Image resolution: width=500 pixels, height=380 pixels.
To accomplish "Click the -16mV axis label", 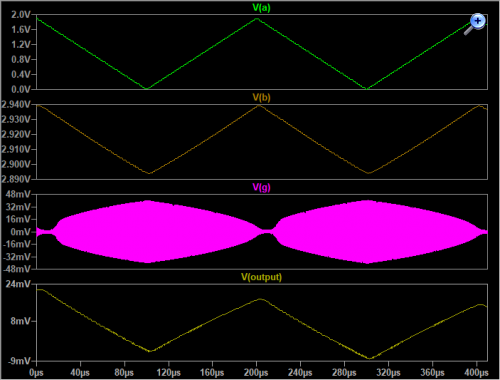I will coord(17,244).
